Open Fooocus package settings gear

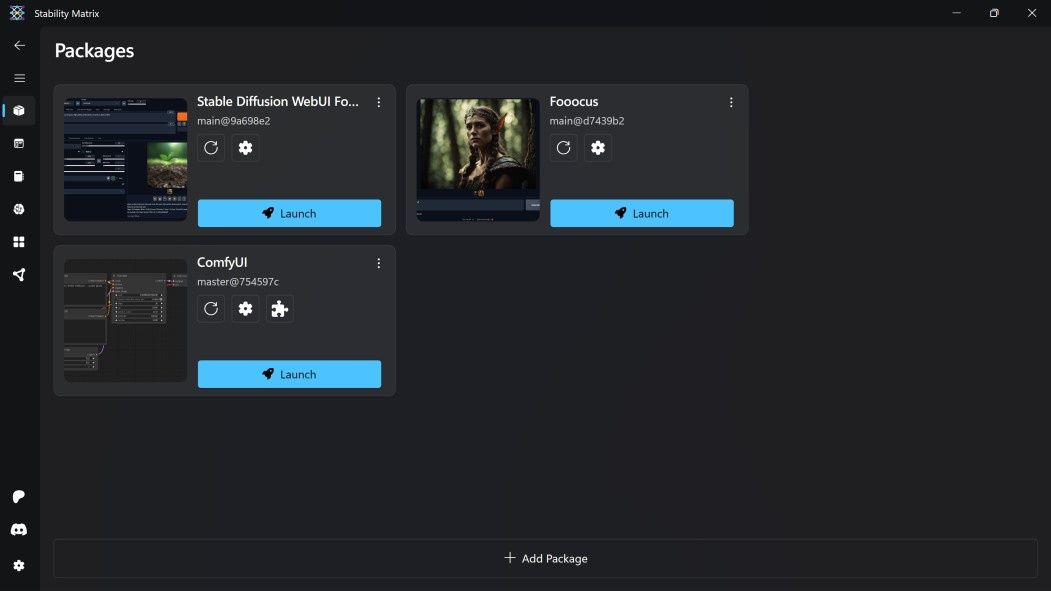click(x=598, y=147)
